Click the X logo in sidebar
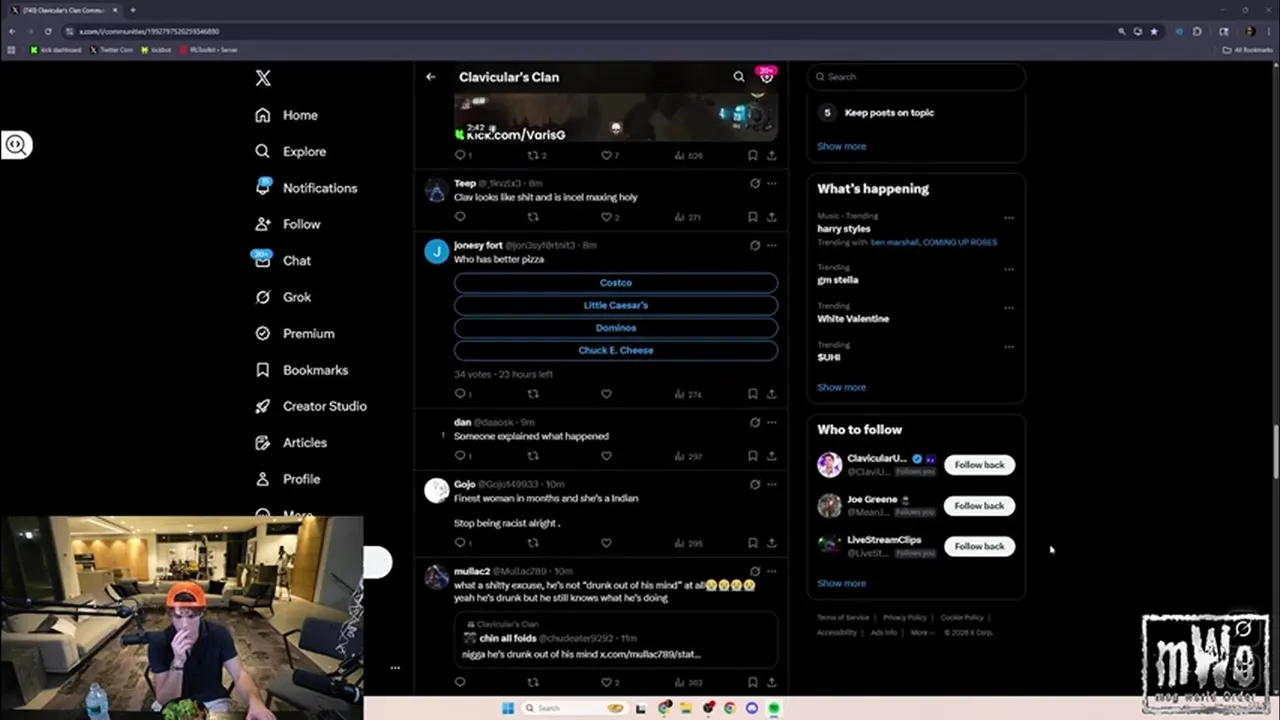The width and height of the screenshot is (1280, 720). 263,78
